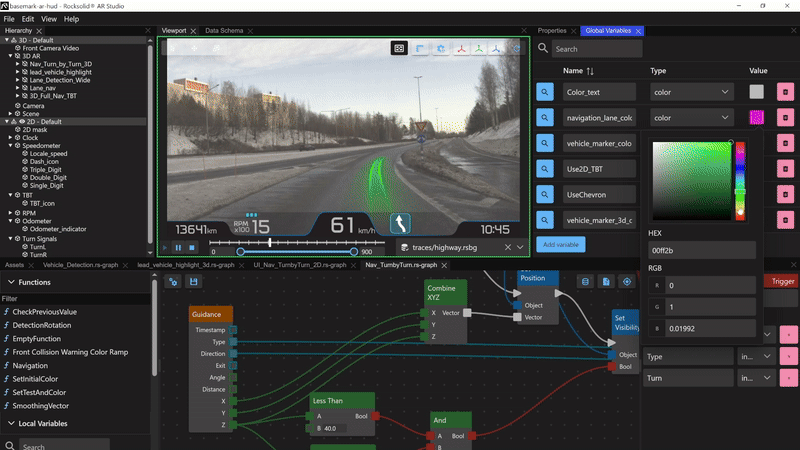This screenshot has height=450, width=800.
Task: Stop the trace playback
Action: (192, 247)
